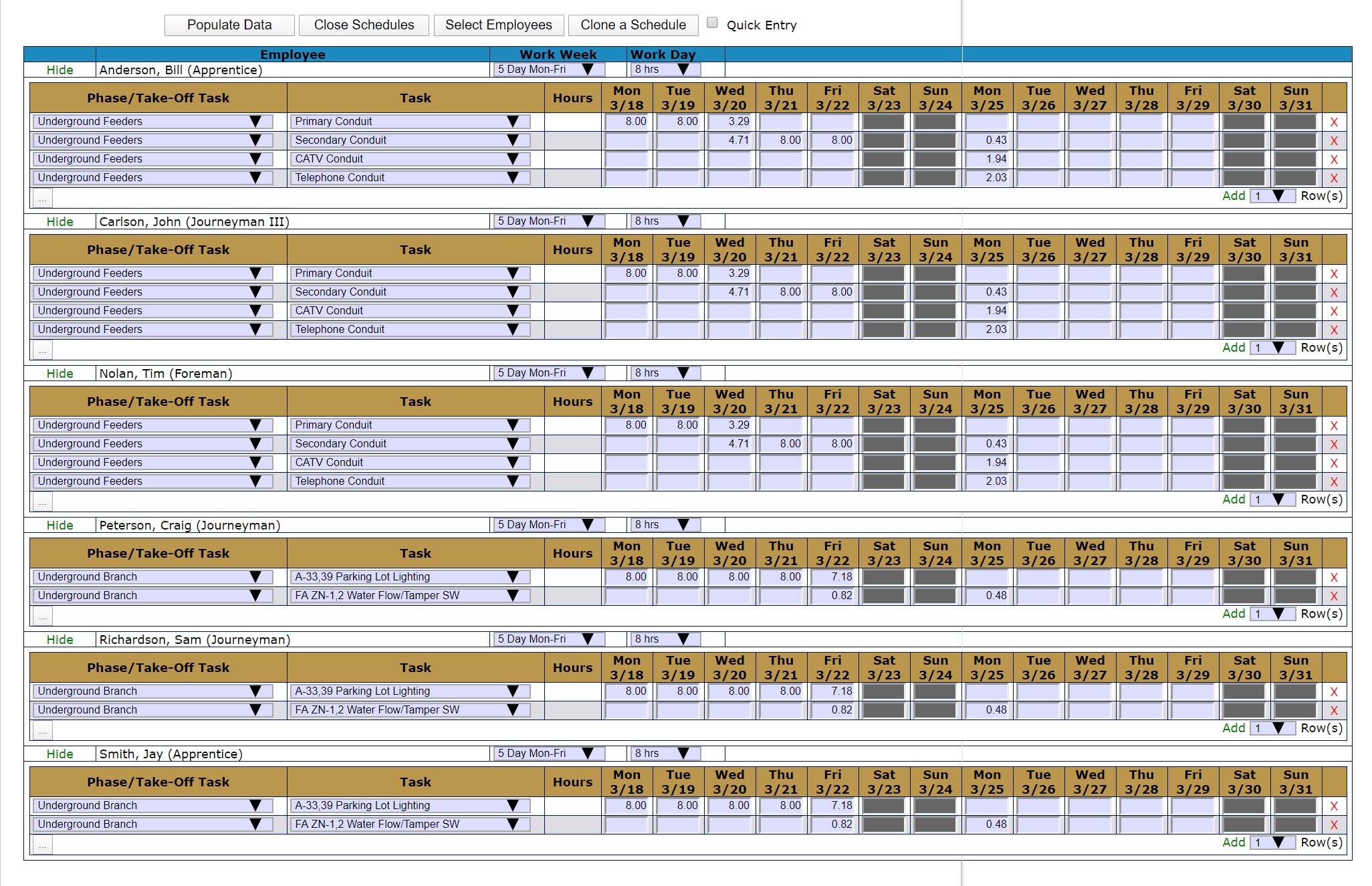Open Peterson's Add rows count dropdown
This screenshot has width=1372, height=886.
coord(1273,614)
